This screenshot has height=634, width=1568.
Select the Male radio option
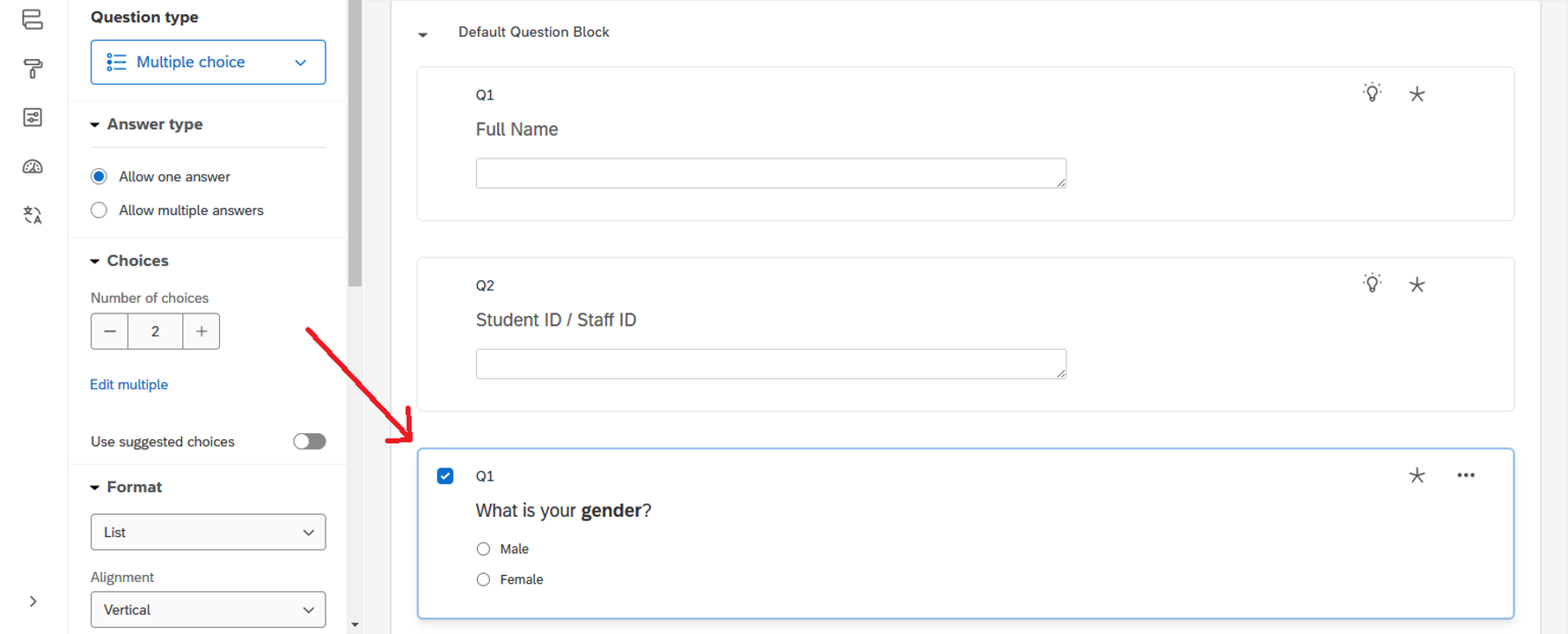pos(484,549)
